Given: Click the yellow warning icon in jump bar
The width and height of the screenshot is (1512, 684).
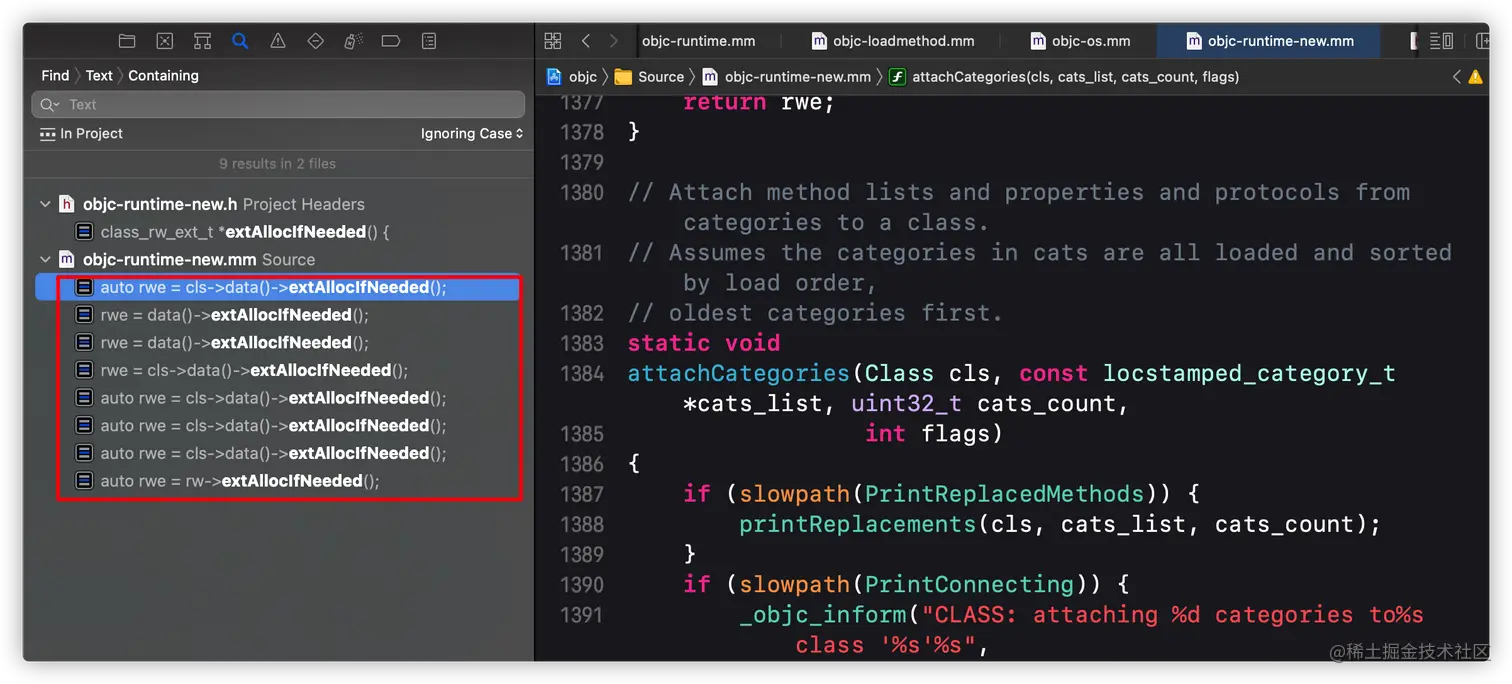Looking at the screenshot, I should [x=1475, y=77].
